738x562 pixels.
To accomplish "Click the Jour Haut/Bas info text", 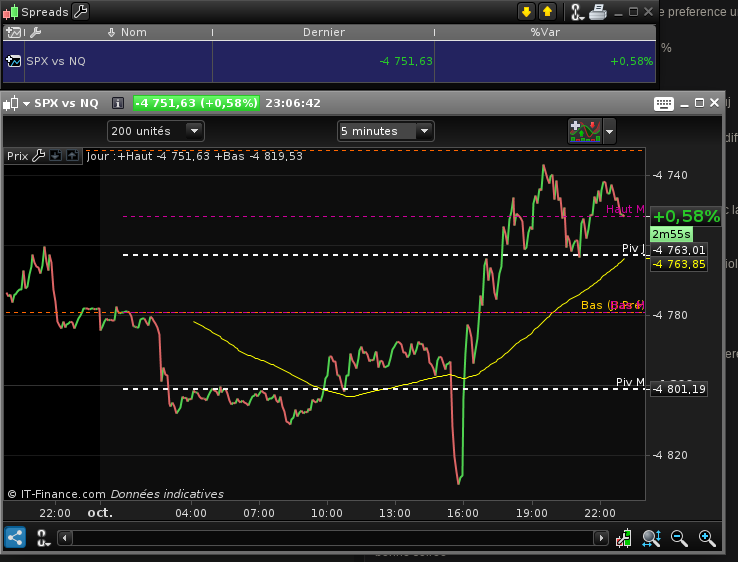I will pos(194,156).
